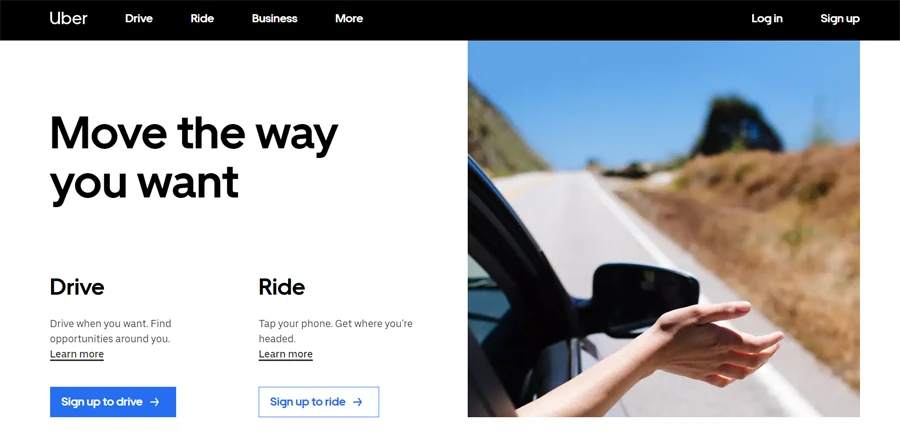This screenshot has height=441, width=900.
Task: Follow Learn more under the Drive section
Action: coord(77,354)
